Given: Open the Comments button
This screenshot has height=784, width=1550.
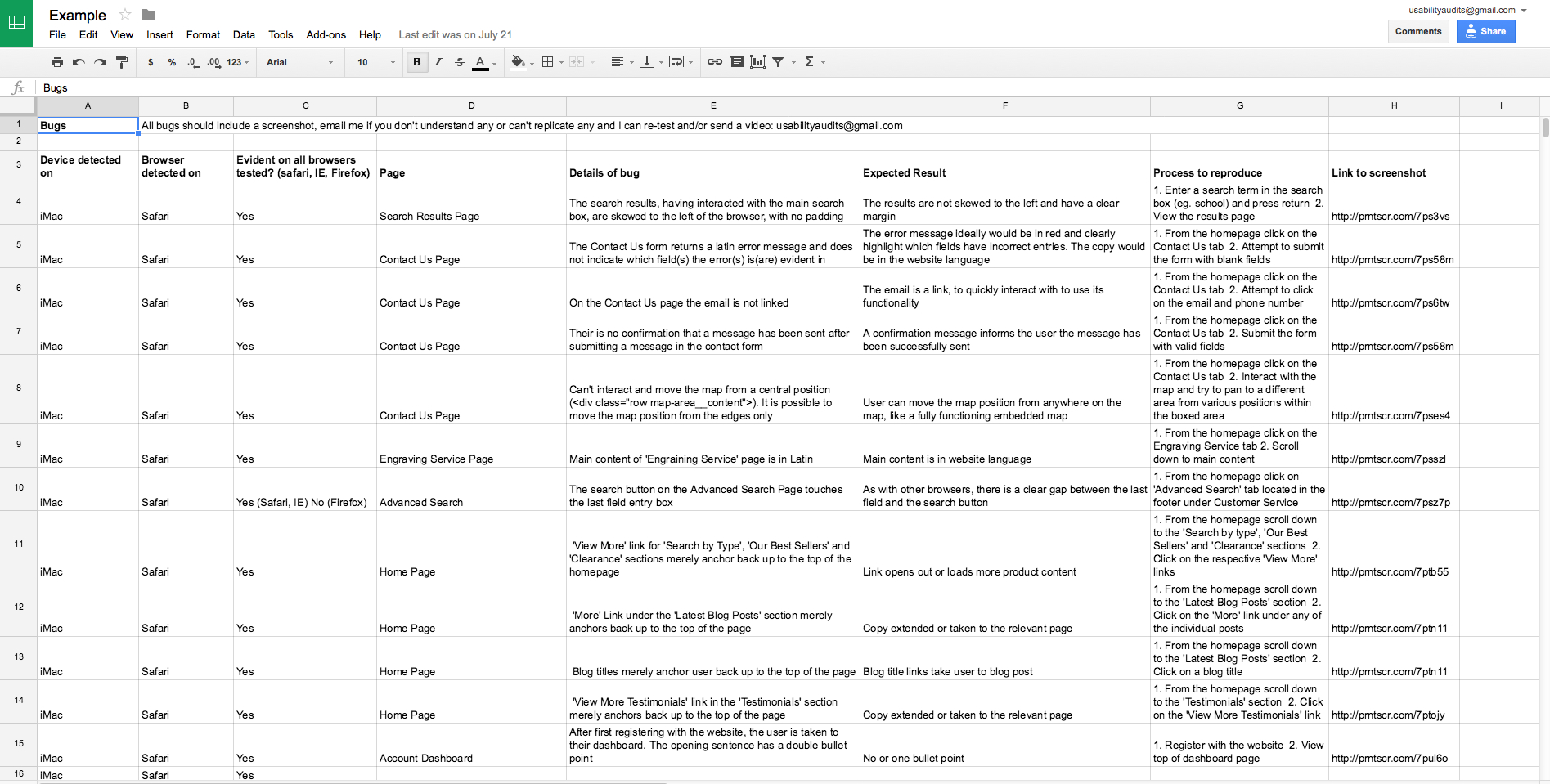Looking at the screenshot, I should click(1417, 31).
